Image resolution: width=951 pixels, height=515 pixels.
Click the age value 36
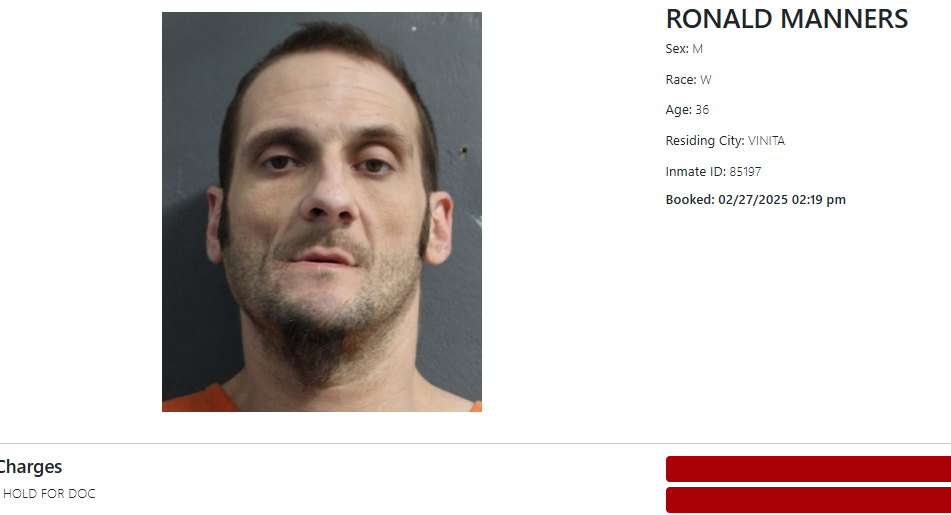(702, 110)
